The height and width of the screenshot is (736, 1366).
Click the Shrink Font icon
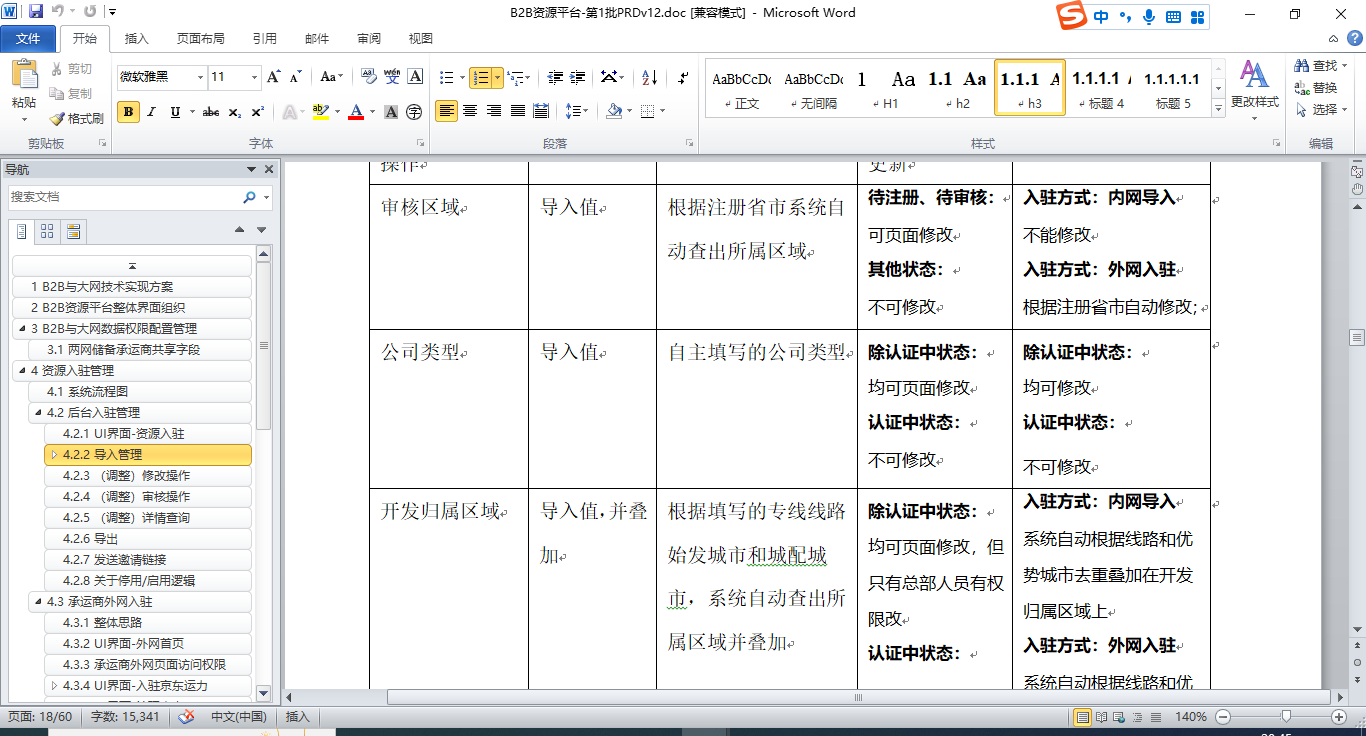pos(295,77)
